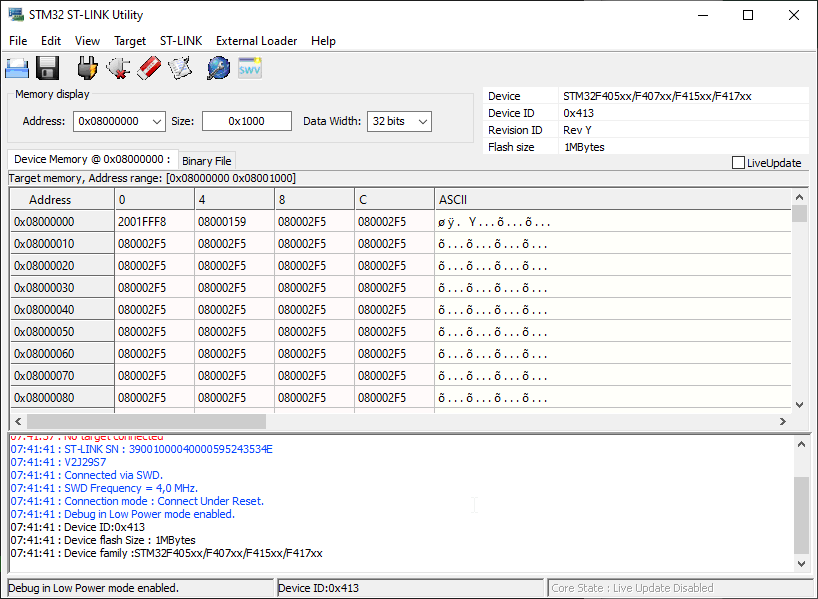Click memory table scroll left arrow

point(18,421)
